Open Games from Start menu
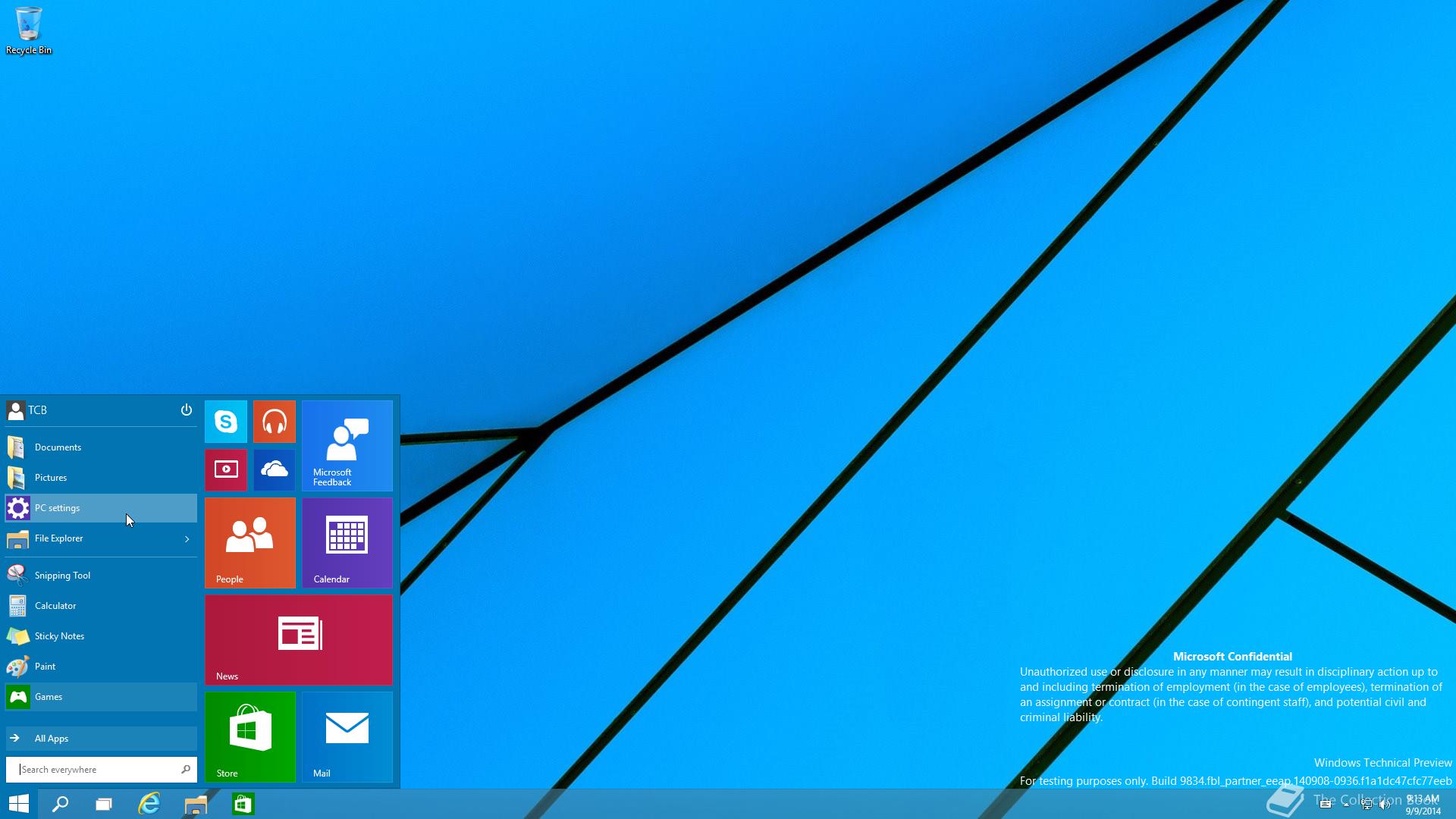 [x=101, y=697]
